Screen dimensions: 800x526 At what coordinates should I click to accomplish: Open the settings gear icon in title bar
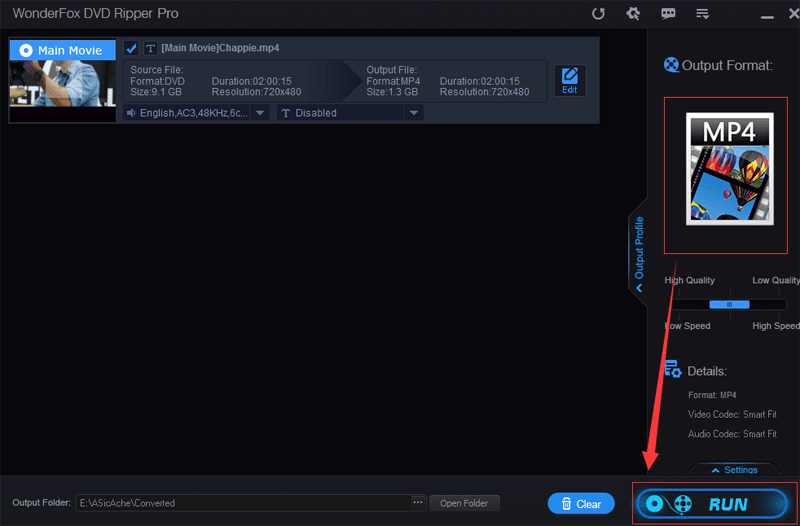[x=633, y=13]
